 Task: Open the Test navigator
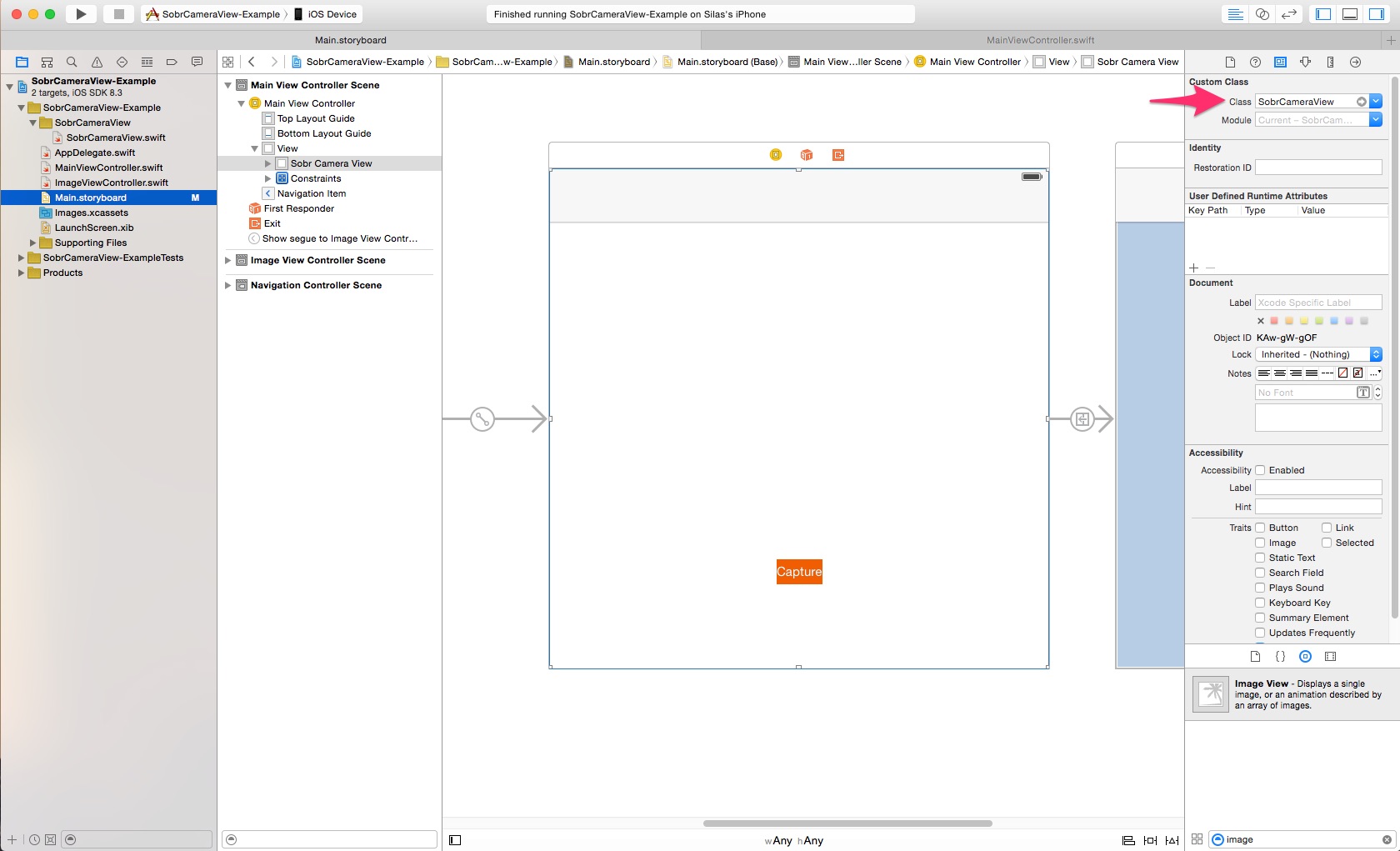point(122,62)
